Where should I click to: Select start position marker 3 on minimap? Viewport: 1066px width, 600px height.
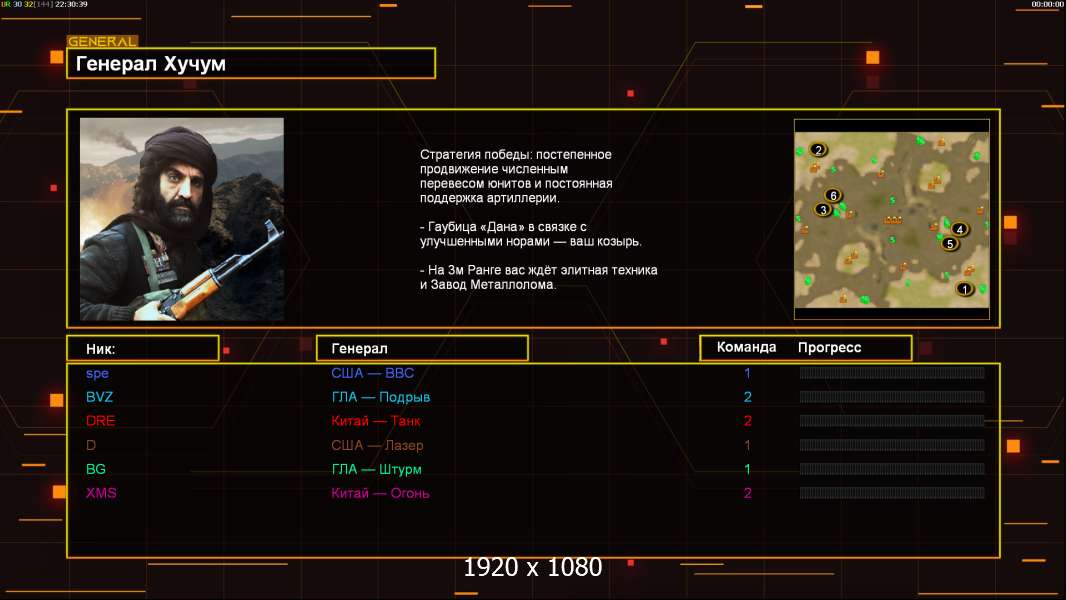[x=823, y=210]
